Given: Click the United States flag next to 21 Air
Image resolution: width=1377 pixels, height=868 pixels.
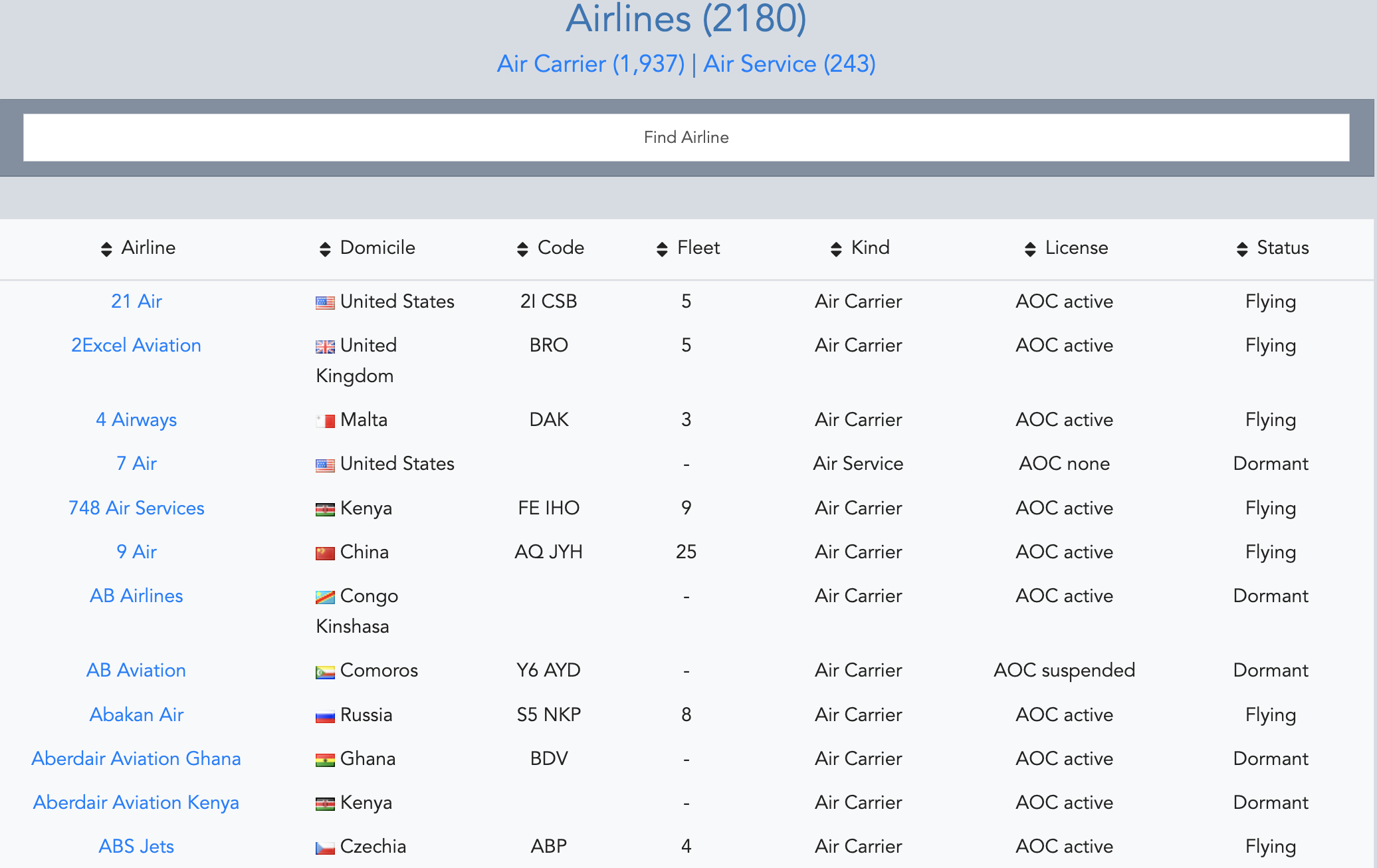Looking at the screenshot, I should tap(324, 302).
